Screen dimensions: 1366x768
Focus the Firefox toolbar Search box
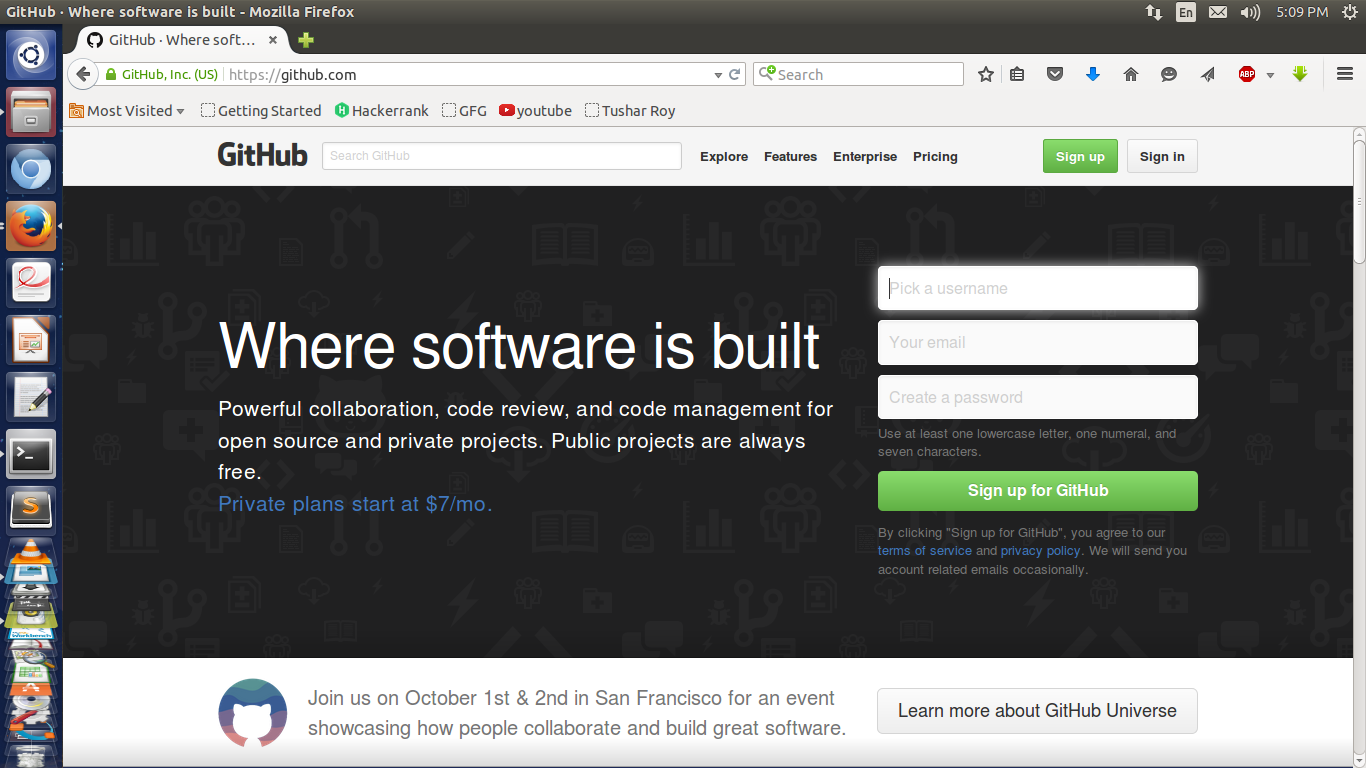(x=858, y=74)
